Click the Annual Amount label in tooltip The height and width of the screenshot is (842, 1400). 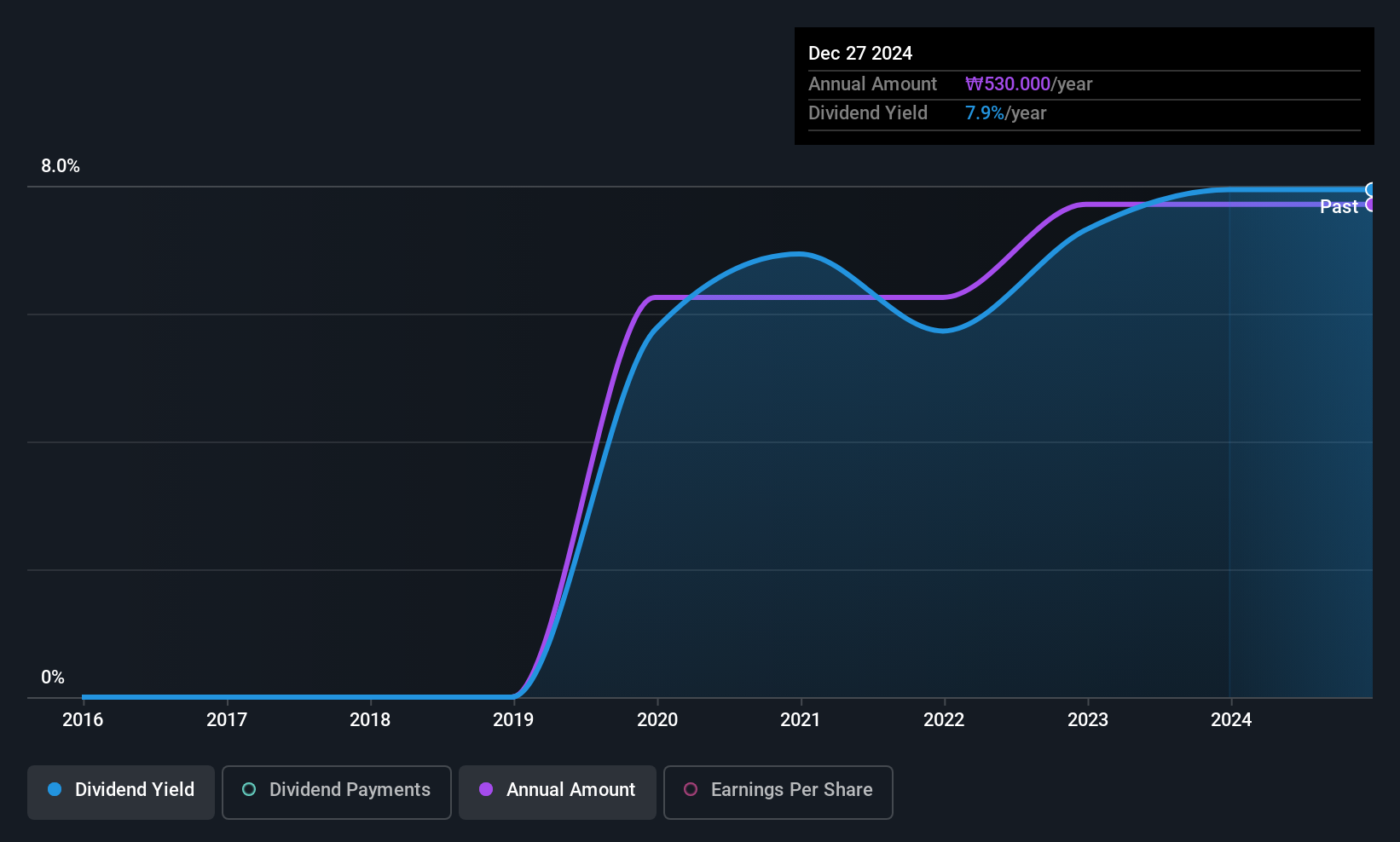click(872, 84)
